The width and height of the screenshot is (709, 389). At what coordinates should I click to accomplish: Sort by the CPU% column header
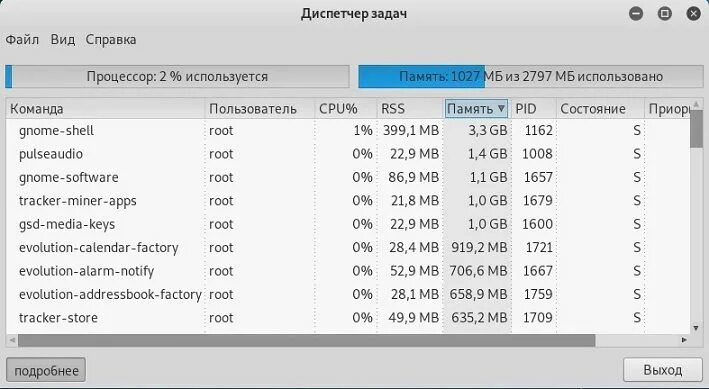click(346, 109)
